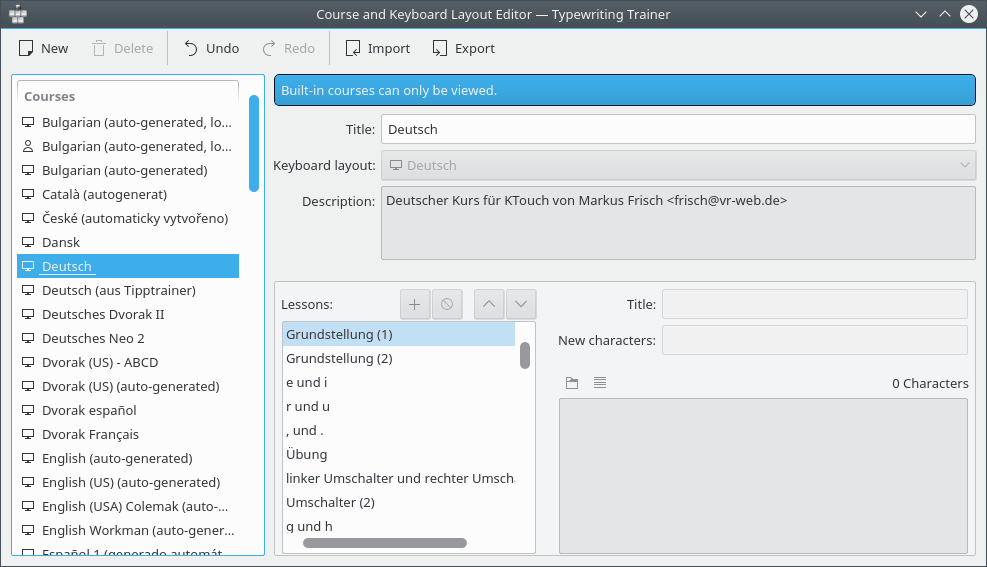Click the courses list vertical scrollbar
Image resolution: width=987 pixels, height=567 pixels.
[x=254, y=142]
